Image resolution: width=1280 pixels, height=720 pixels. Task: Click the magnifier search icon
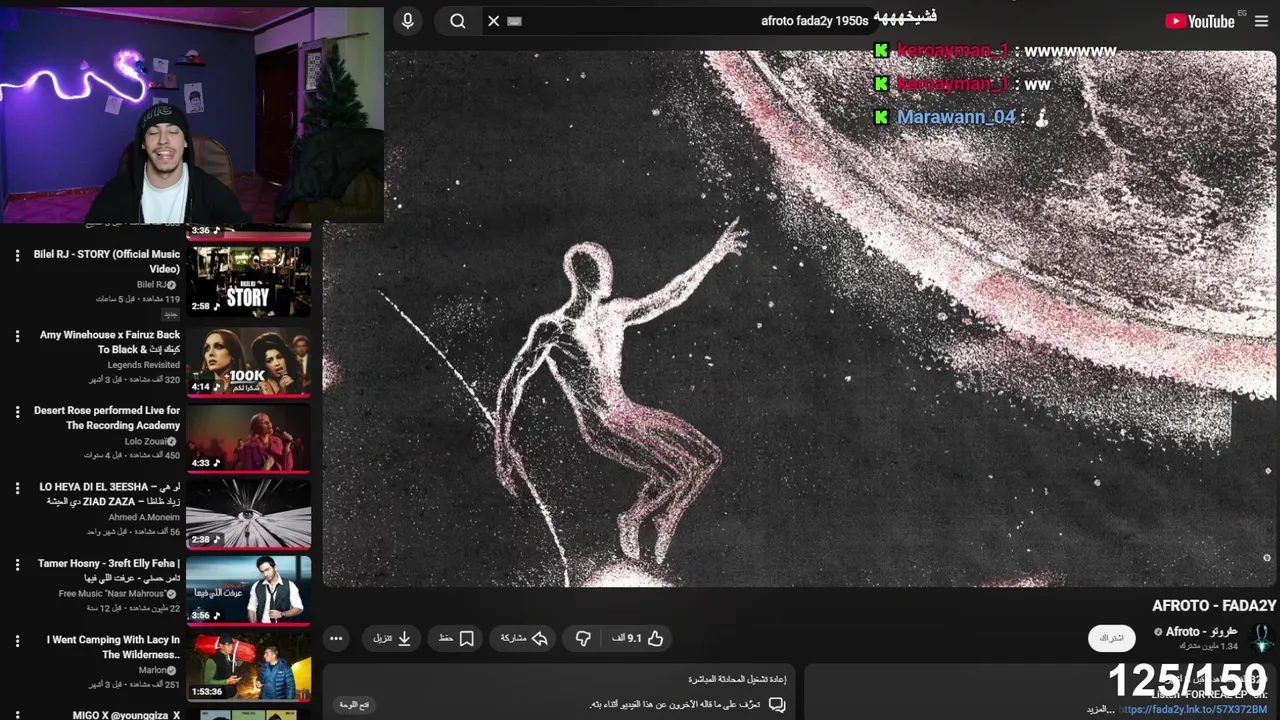(x=458, y=21)
